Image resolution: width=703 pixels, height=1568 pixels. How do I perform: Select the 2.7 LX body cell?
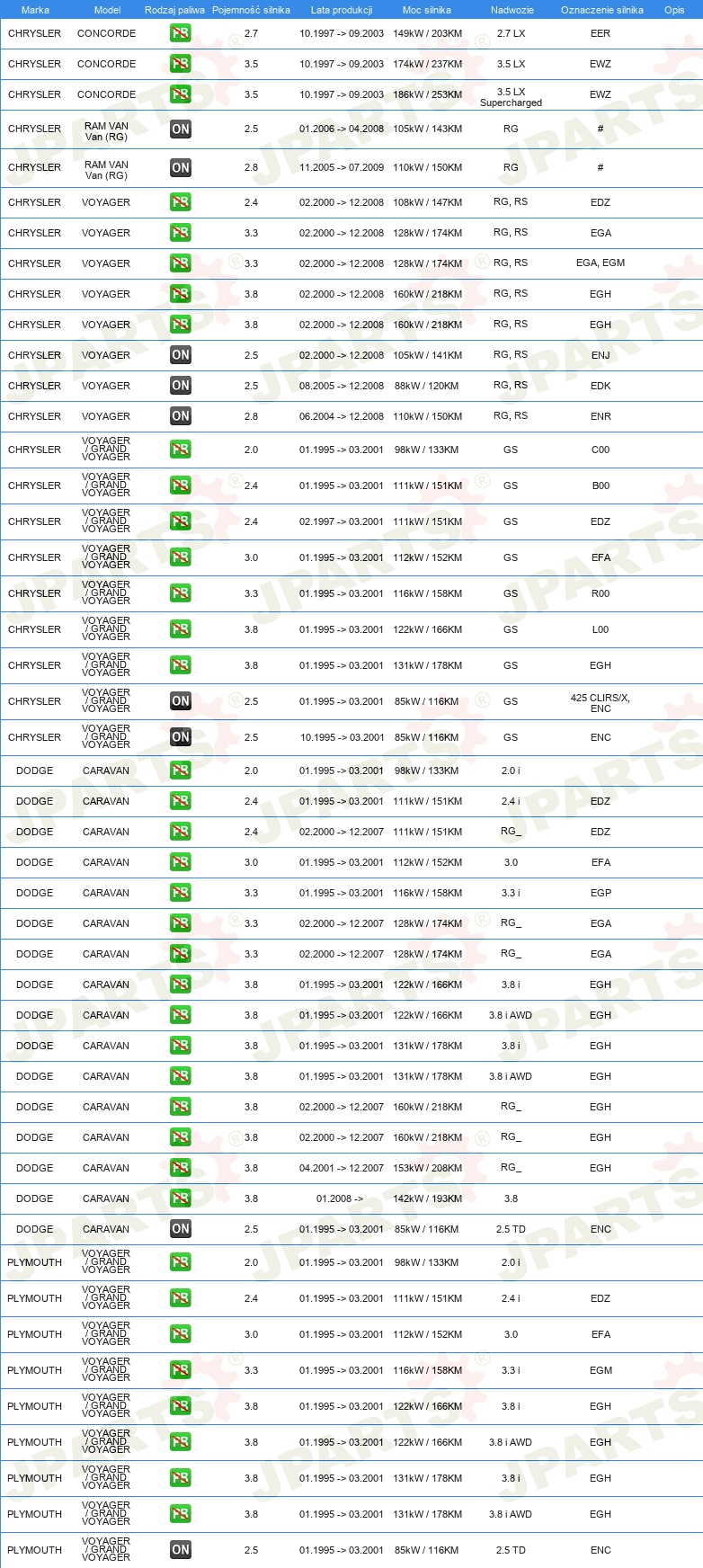(511, 33)
